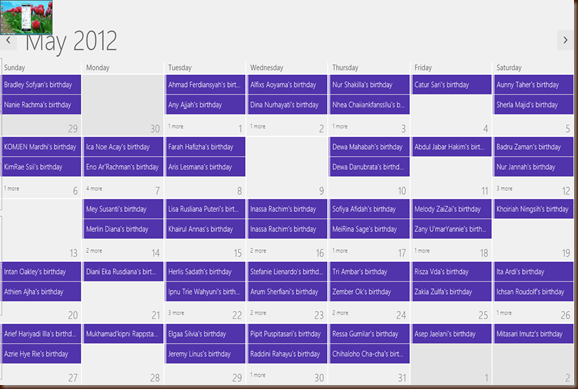Go to next month with right arrow
Image resolution: width=578 pixels, height=389 pixels.
click(565, 40)
